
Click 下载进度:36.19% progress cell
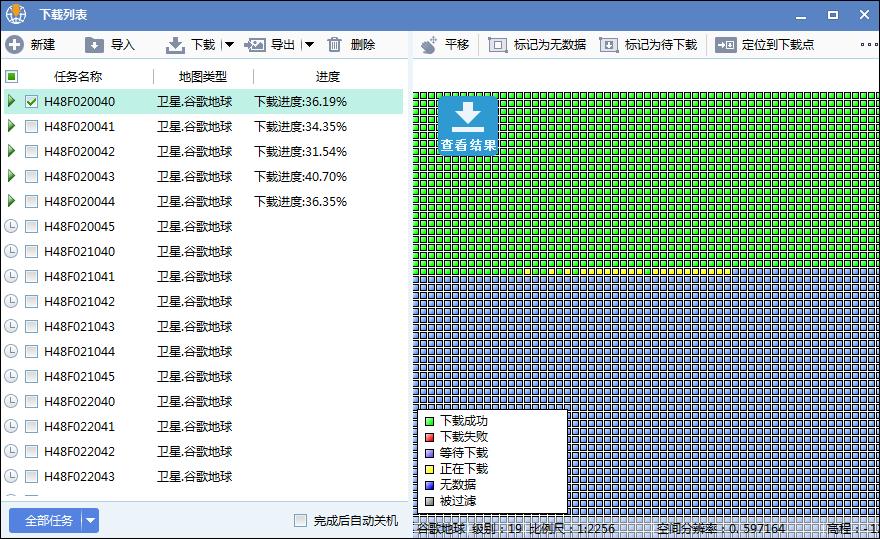[300, 102]
